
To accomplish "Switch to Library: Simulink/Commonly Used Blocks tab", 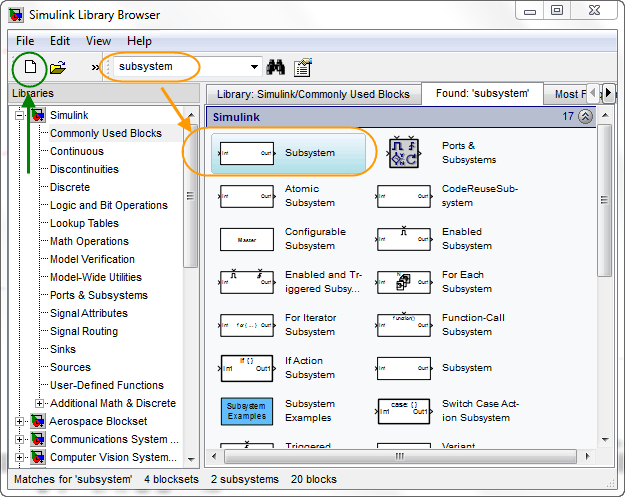I will pyautogui.click(x=313, y=94).
